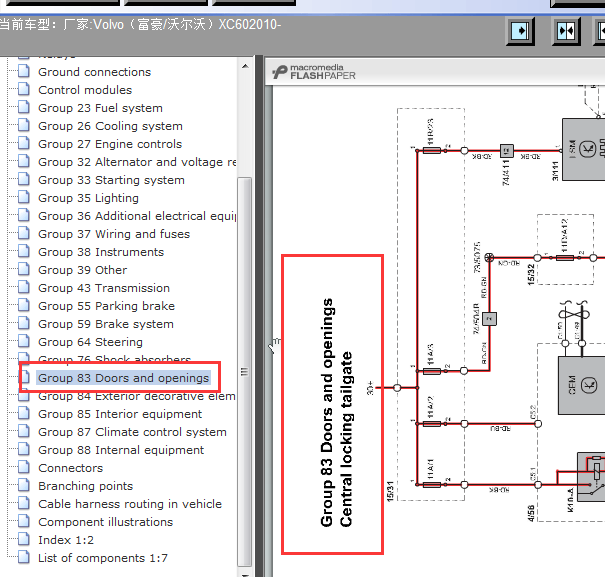Open Cable harness routing in vehicle
The width and height of the screenshot is (605, 577).
130,504
